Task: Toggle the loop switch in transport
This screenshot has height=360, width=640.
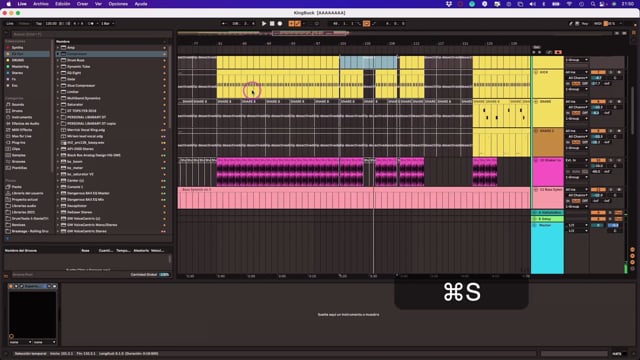Action: 366,24
